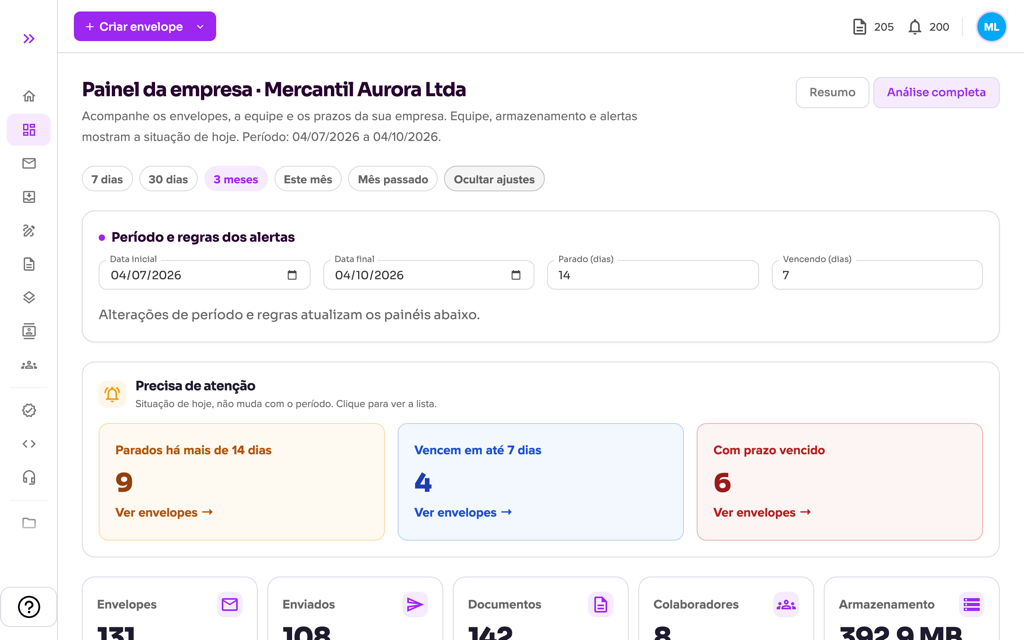Click the document icon on Documentos card
The height and width of the screenshot is (640, 1024).
[601, 604]
